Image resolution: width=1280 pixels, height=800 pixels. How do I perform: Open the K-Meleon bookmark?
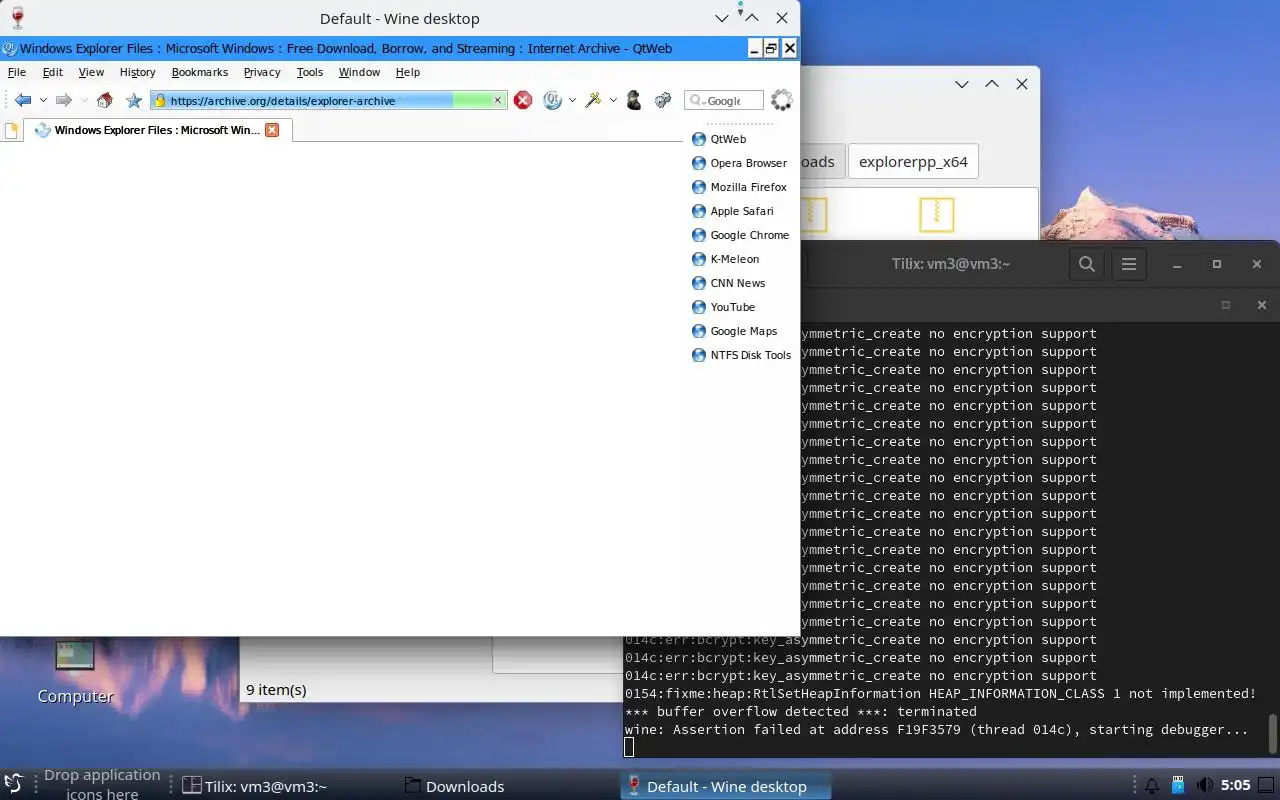(726, 259)
